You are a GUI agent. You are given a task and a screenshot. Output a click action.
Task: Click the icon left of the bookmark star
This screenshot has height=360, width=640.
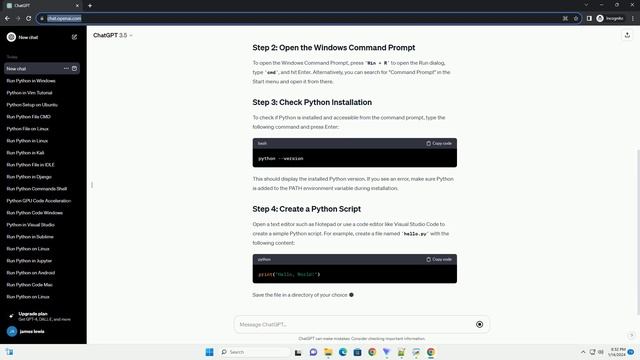[x=565, y=18]
